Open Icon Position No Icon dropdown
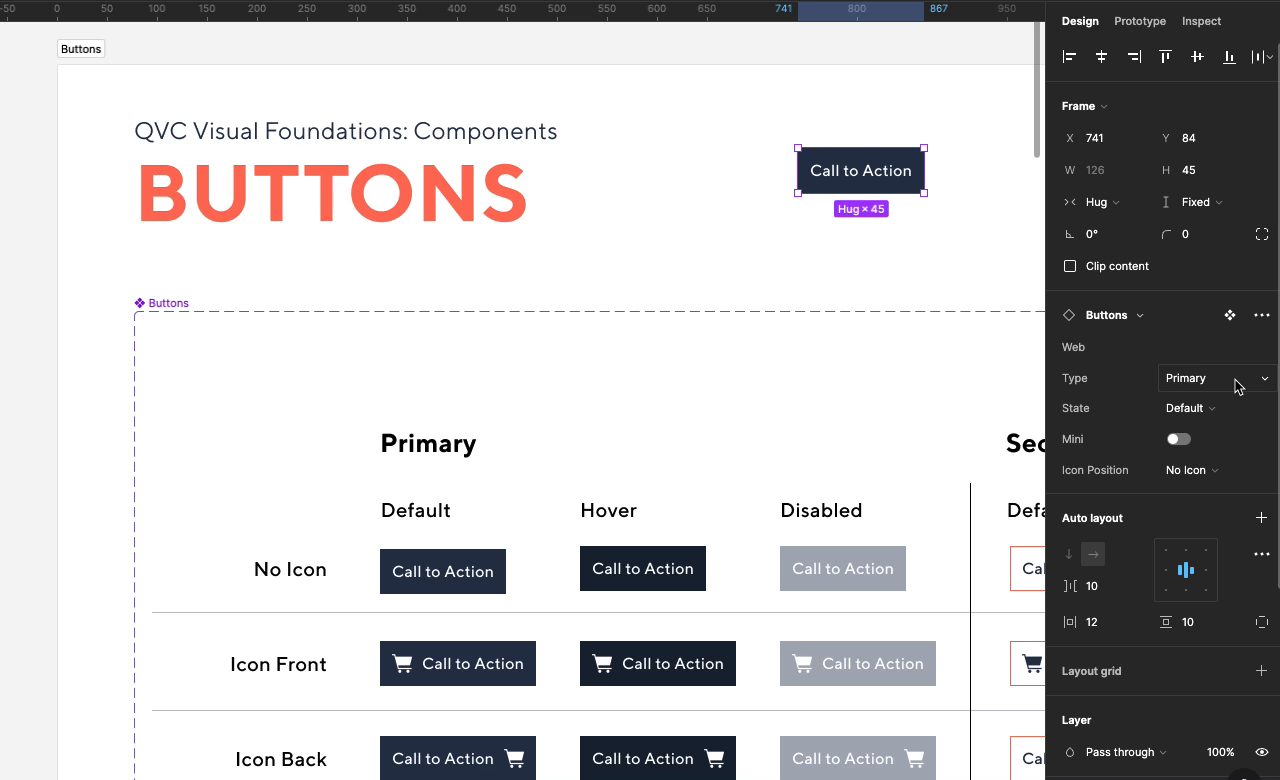Image resolution: width=1280 pixels, height=780 pixels. pos(1192,470)
